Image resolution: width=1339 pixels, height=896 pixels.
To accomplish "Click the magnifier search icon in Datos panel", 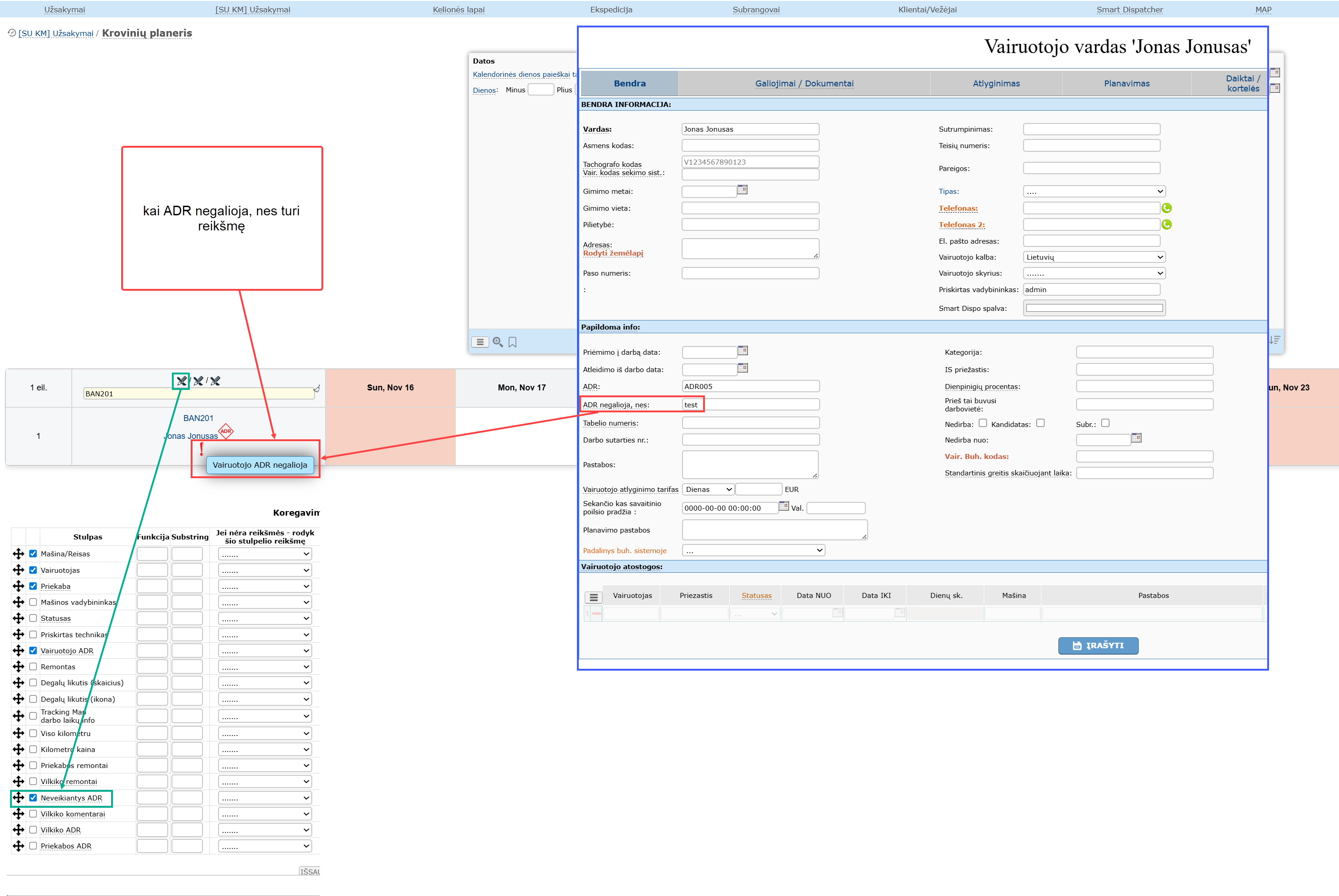I will pos(498,342).
